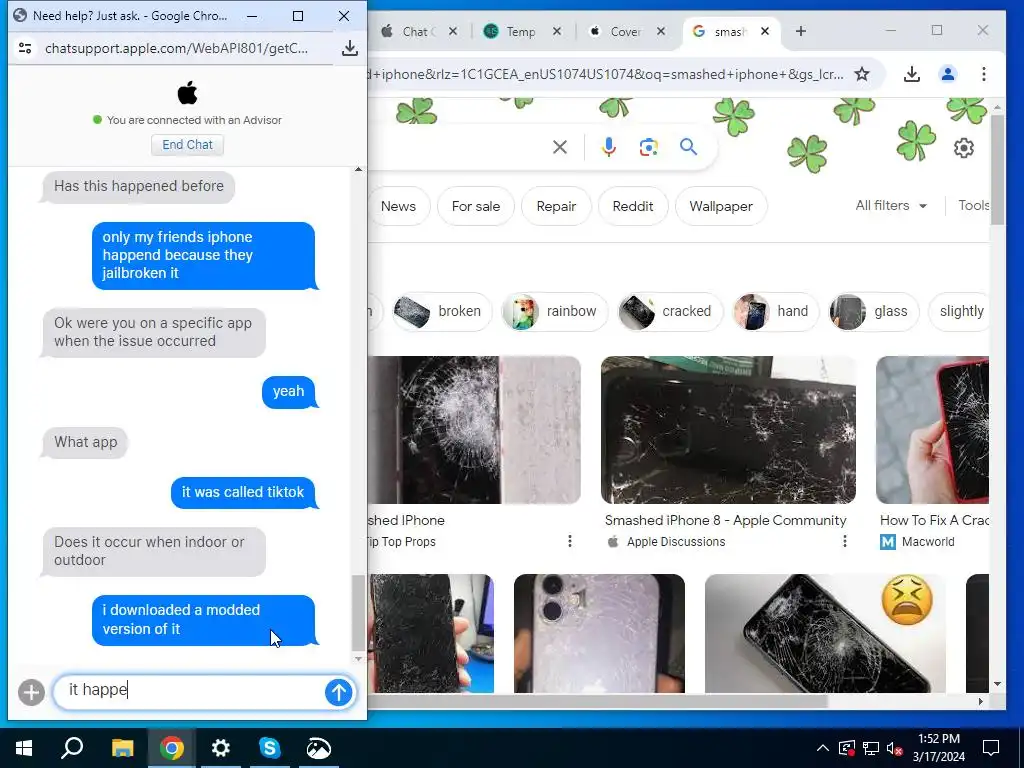Select the For sale filter chip
The image size is (1024, 768).
475,206
